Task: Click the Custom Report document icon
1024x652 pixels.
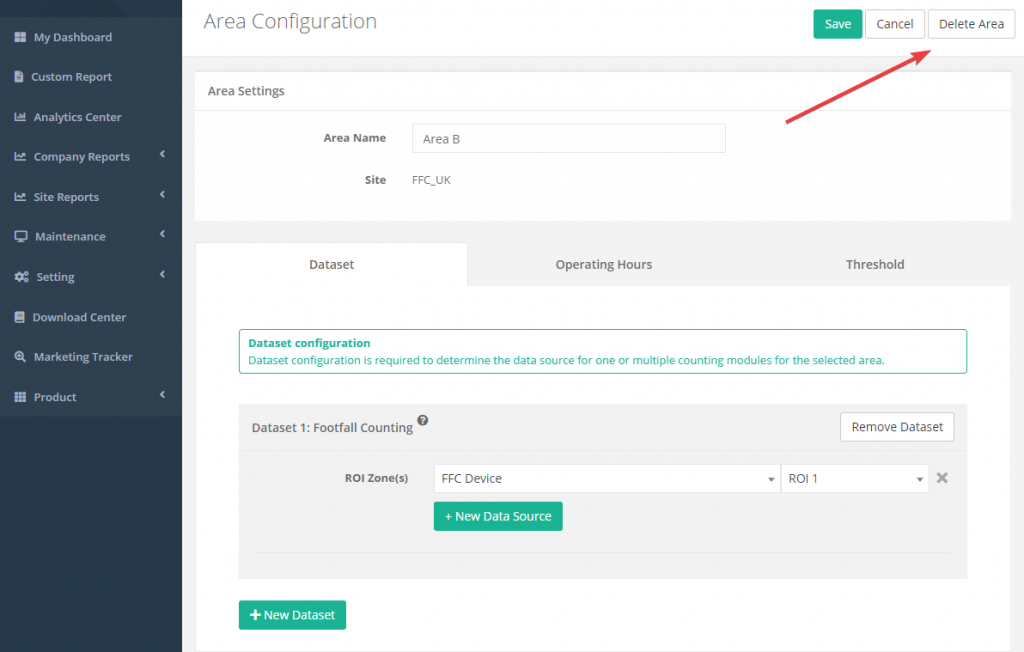Action: (x=19, y=77)
